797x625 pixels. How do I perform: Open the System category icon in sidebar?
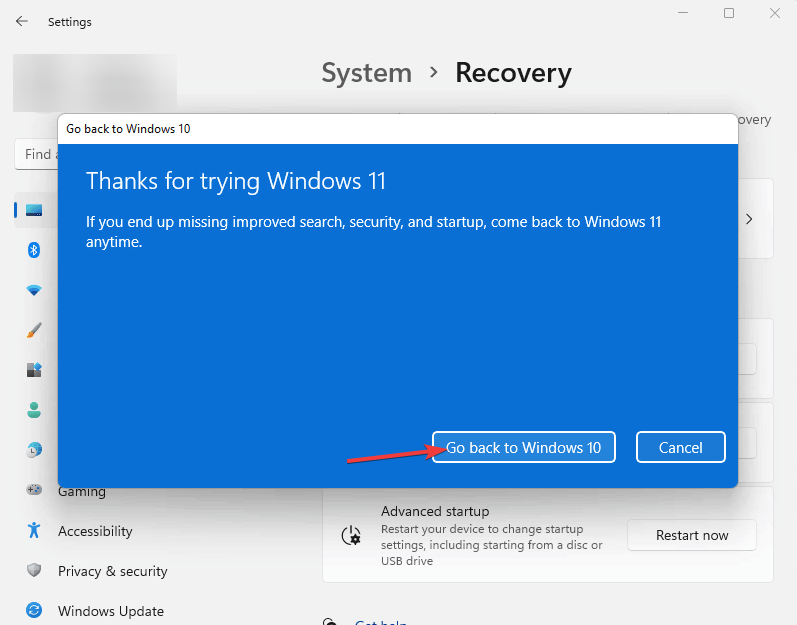click(34, 210)
